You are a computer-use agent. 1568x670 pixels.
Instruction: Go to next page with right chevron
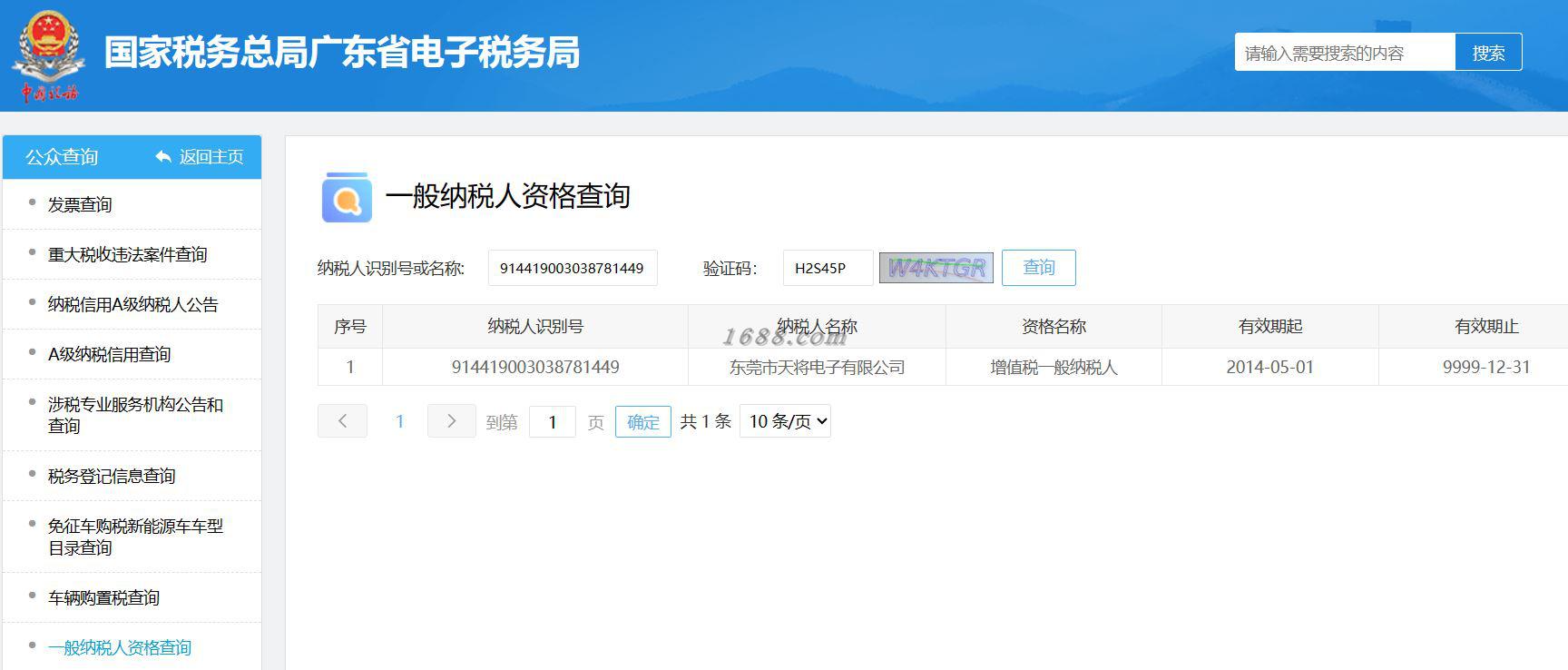[451, 421]
